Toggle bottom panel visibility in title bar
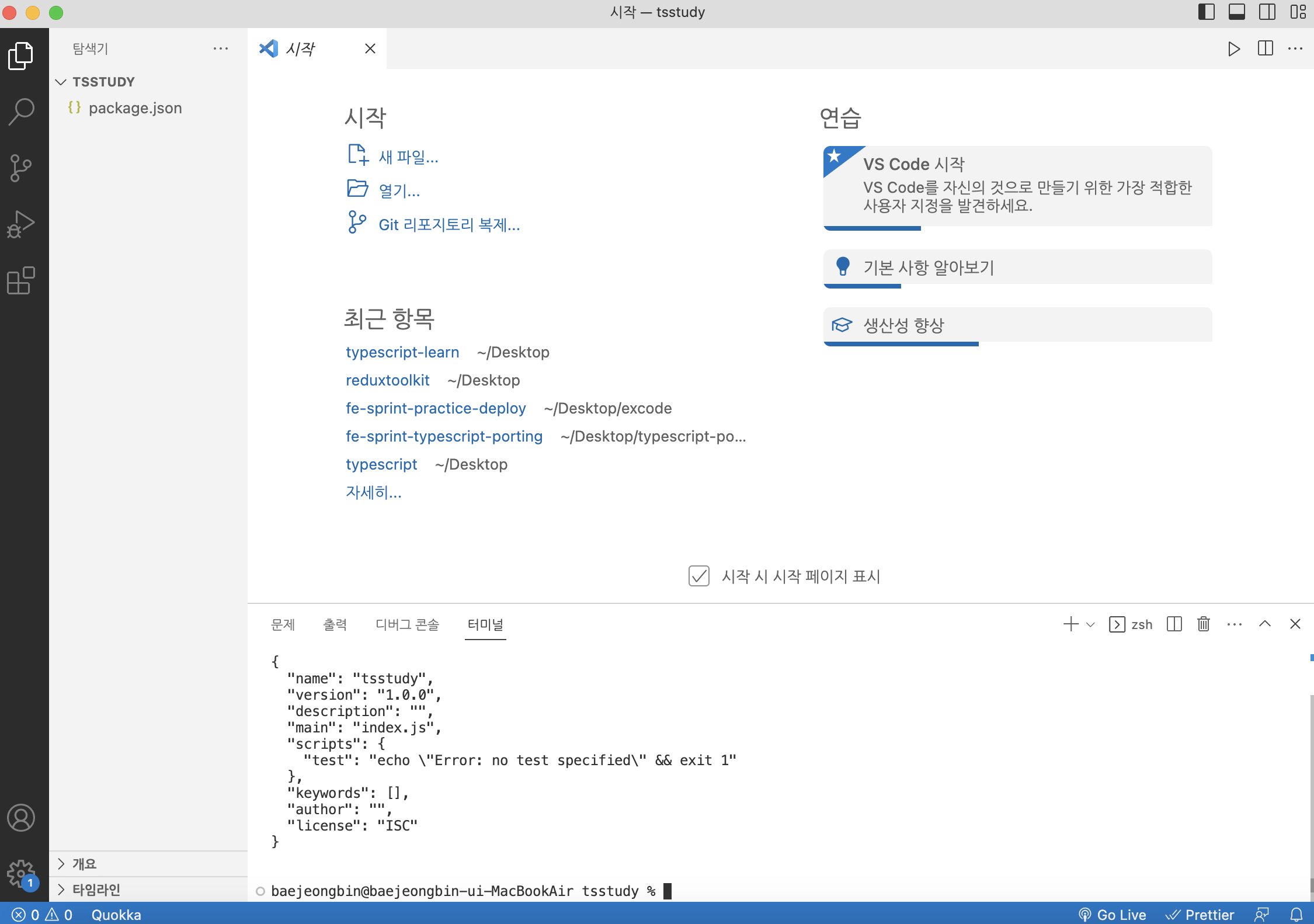1314x924 pixels. pyautogui.click(x=1236, y=12)
